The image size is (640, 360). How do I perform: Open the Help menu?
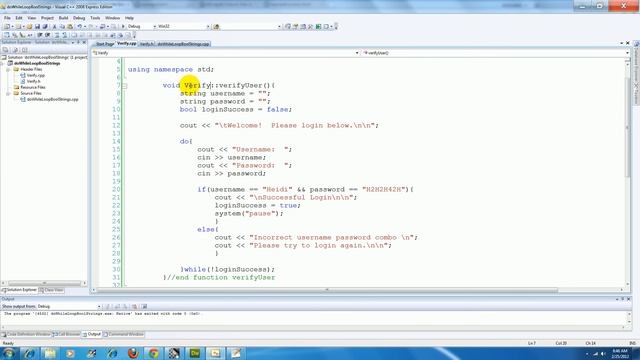coord(129,18)
